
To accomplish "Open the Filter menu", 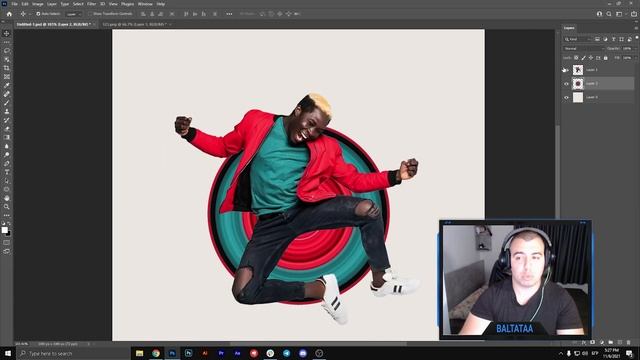I will click(91, 4).
